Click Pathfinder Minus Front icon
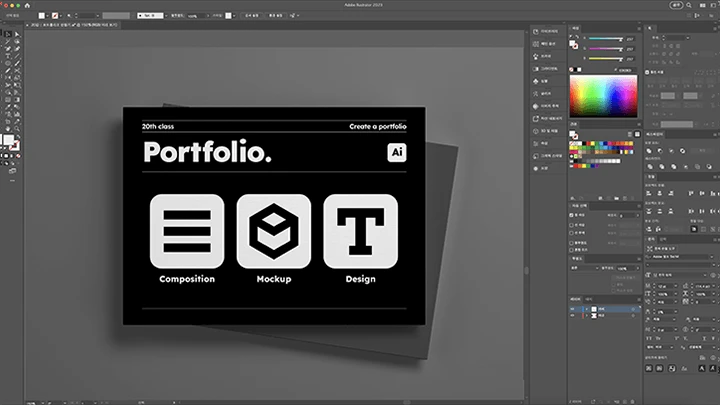720x405 pixels. point(660,151)
